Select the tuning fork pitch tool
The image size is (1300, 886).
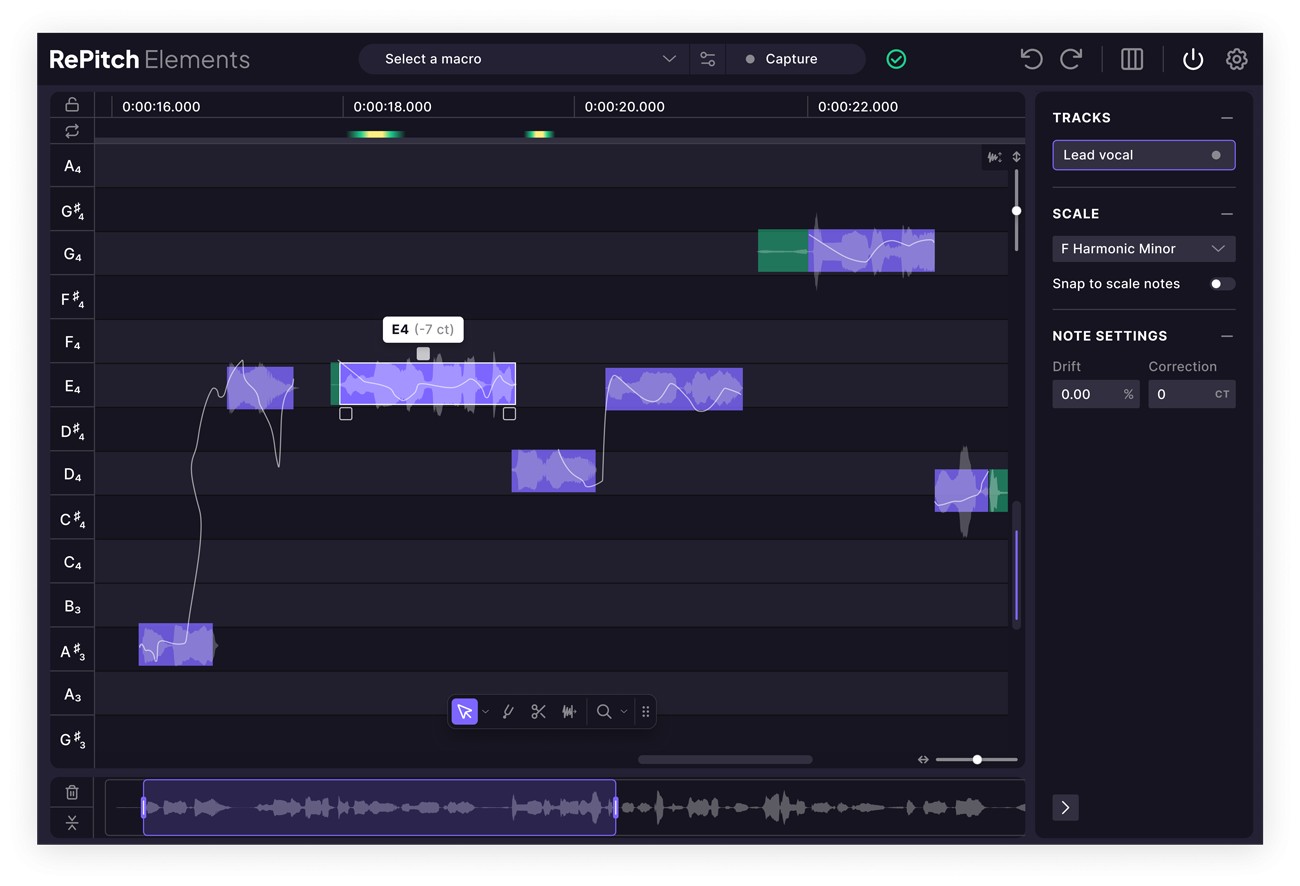coord(509,711)
